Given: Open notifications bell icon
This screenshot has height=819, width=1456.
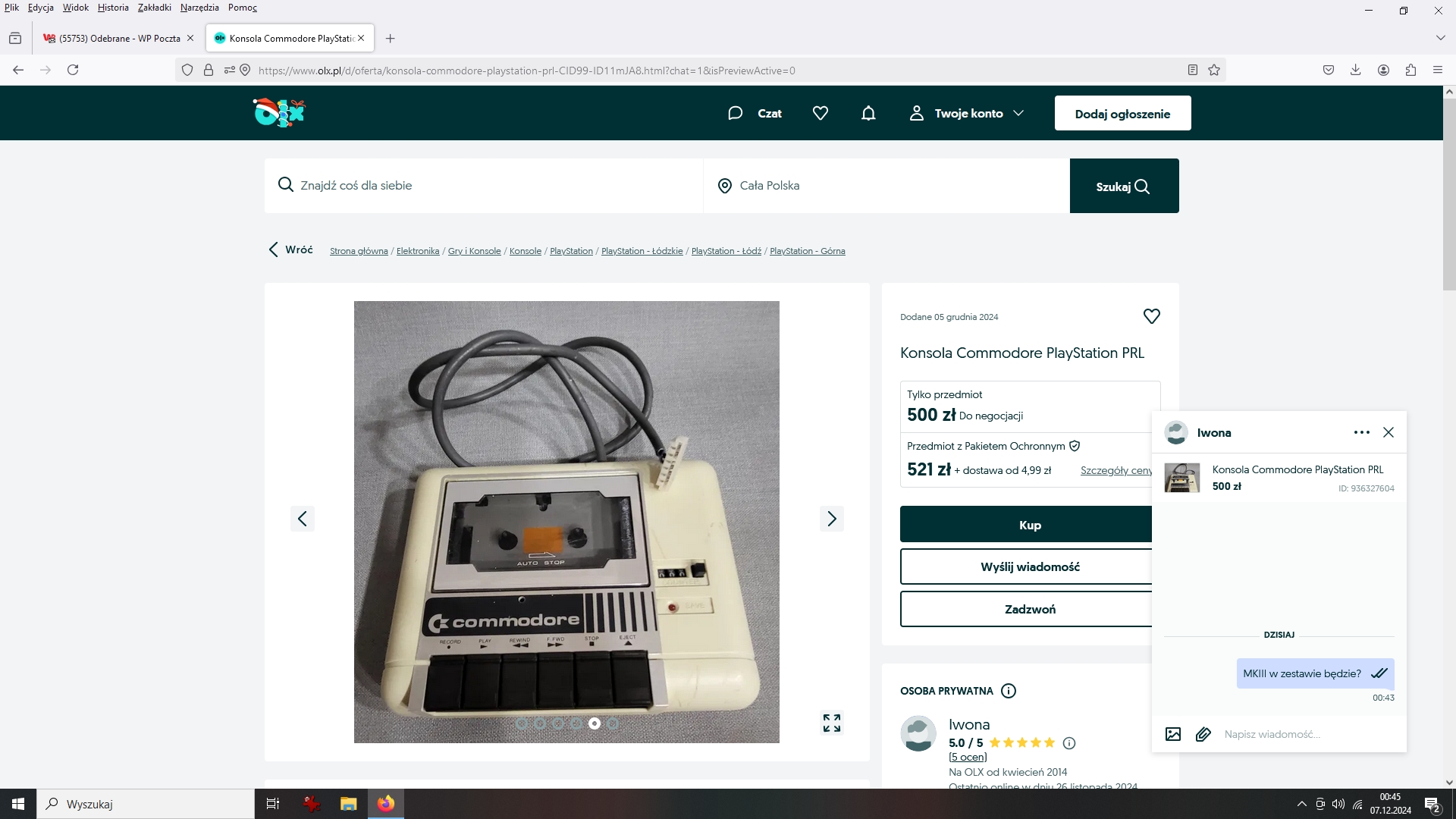Looking at the screenshot, I should [869, 113].
